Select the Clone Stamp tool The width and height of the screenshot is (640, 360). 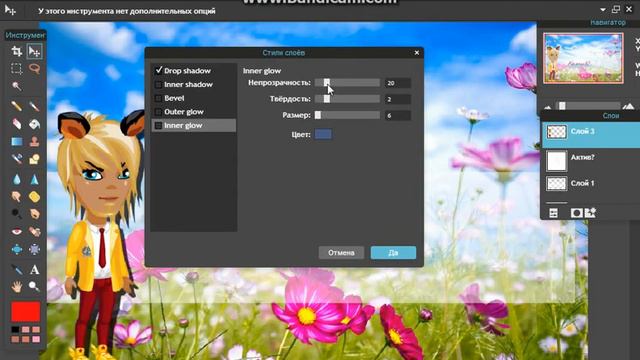point(34,142)
